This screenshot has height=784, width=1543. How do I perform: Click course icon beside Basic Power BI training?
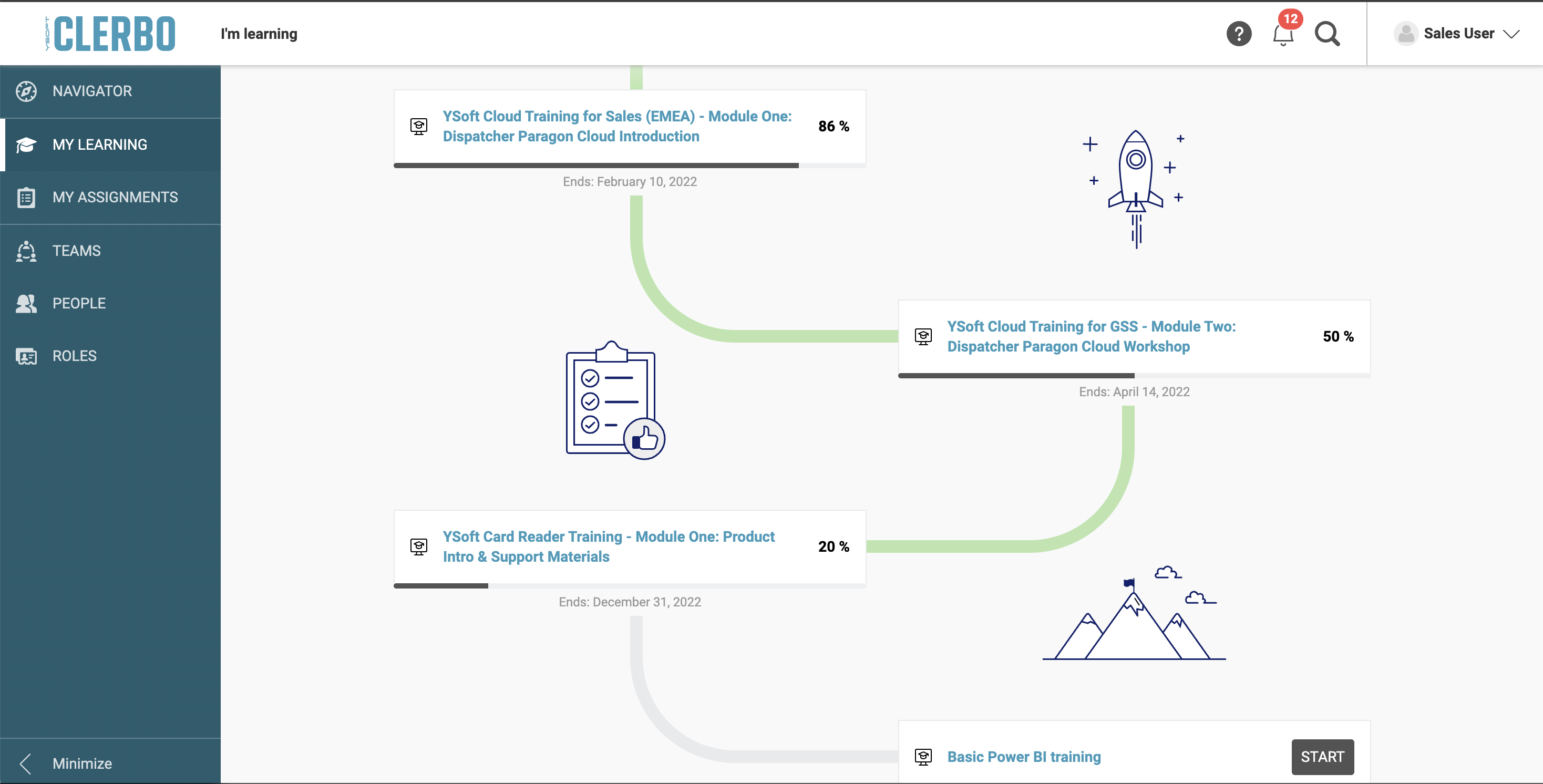923,757
